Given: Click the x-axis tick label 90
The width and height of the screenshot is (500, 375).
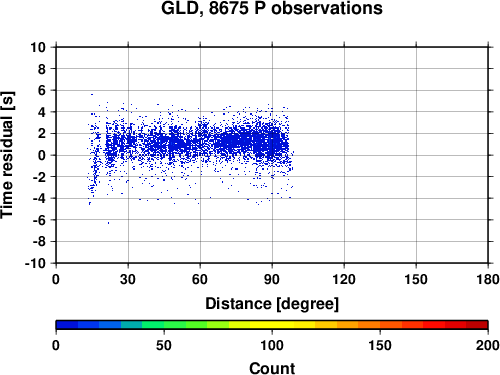Looking at the screenshot, I should click(x=272, y=279).
